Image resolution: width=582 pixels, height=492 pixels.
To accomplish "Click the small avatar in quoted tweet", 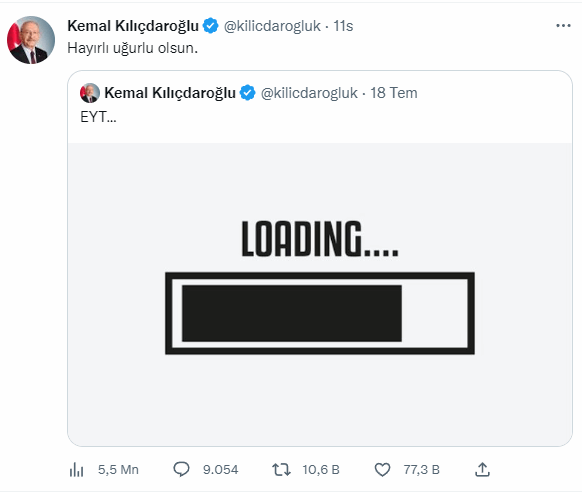I will pos(90,93).
